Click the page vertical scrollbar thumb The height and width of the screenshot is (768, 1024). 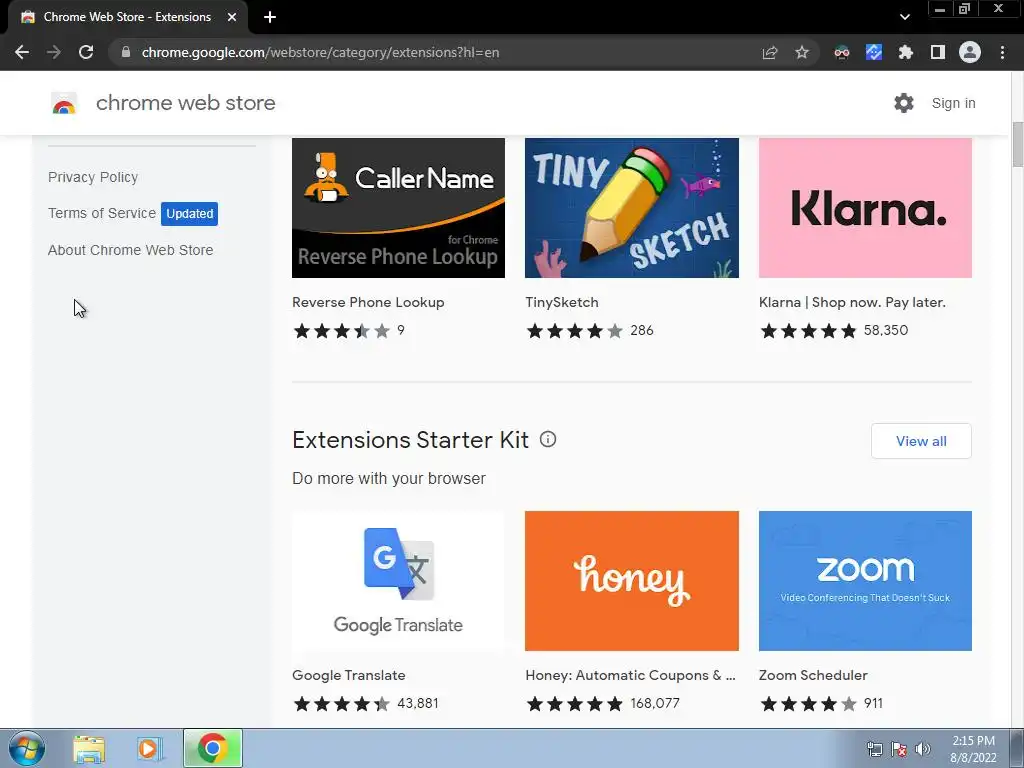click(1017, 144)
